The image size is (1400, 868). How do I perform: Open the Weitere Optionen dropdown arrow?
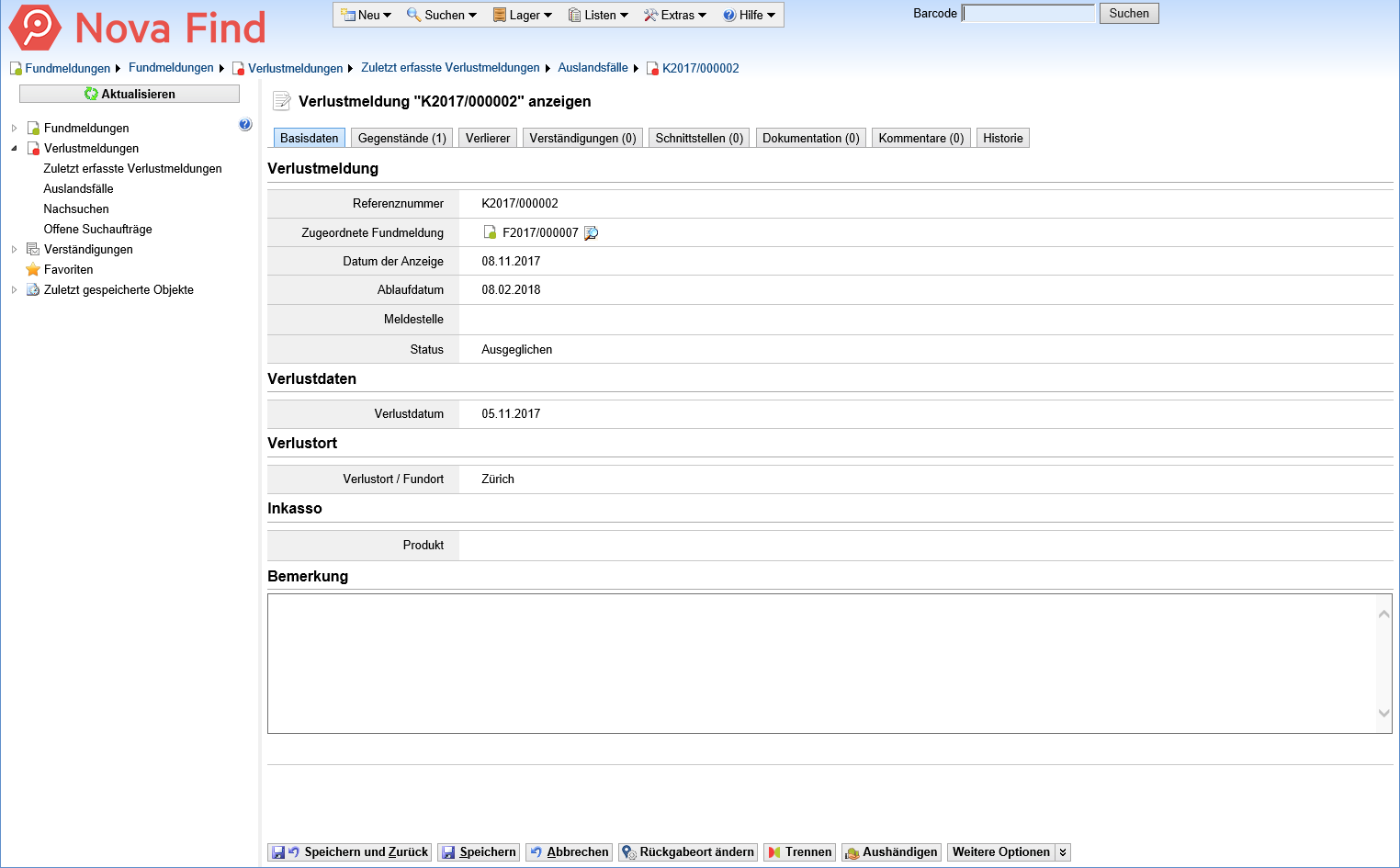pyautogui.click(x=1063, y=852)
